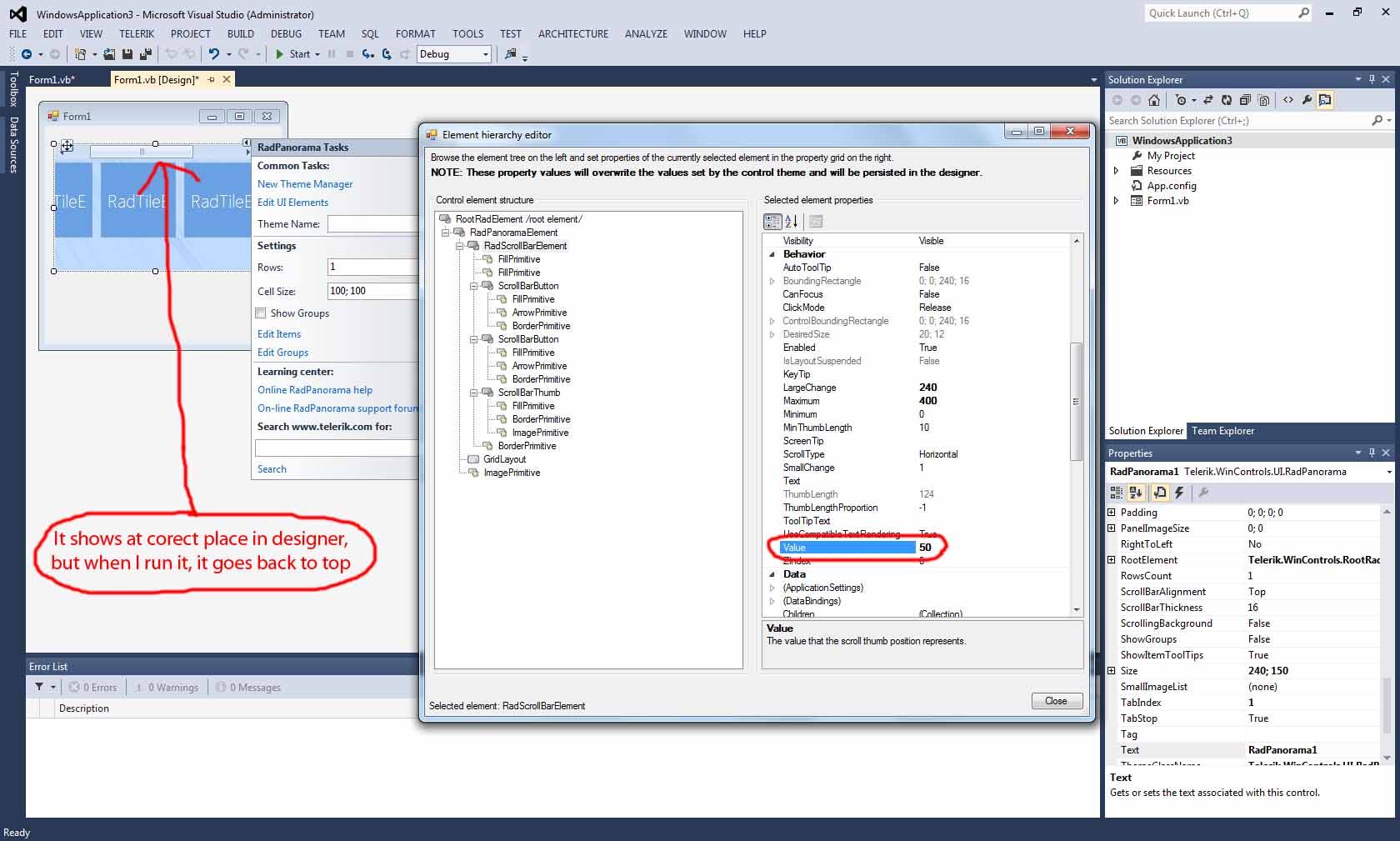1400x841 pixels.
Task: Click the Edit UI Elements link
Action: (x=292, y=203)
